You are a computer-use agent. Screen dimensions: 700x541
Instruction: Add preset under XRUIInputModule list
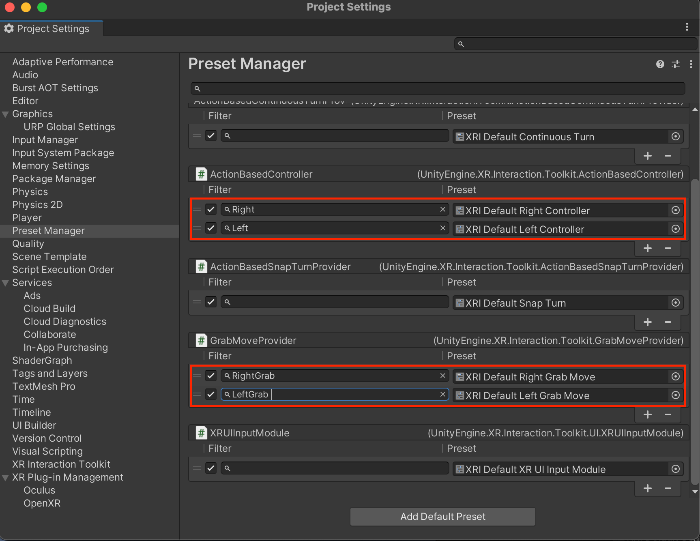pos(648,488)
